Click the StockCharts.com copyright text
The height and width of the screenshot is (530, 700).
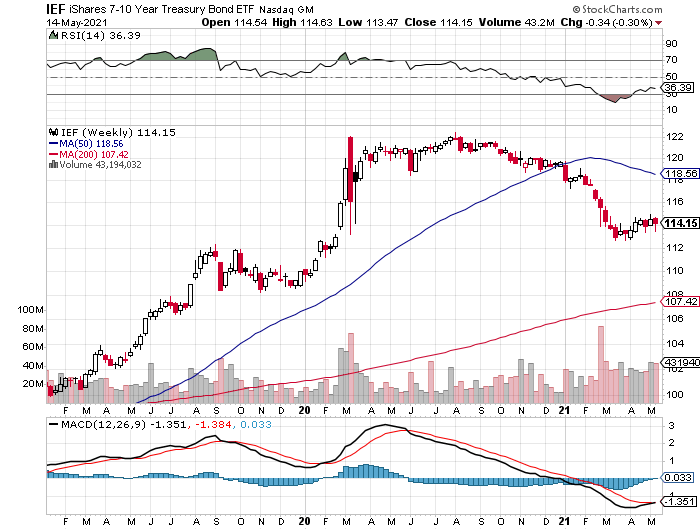click(618, 9)
